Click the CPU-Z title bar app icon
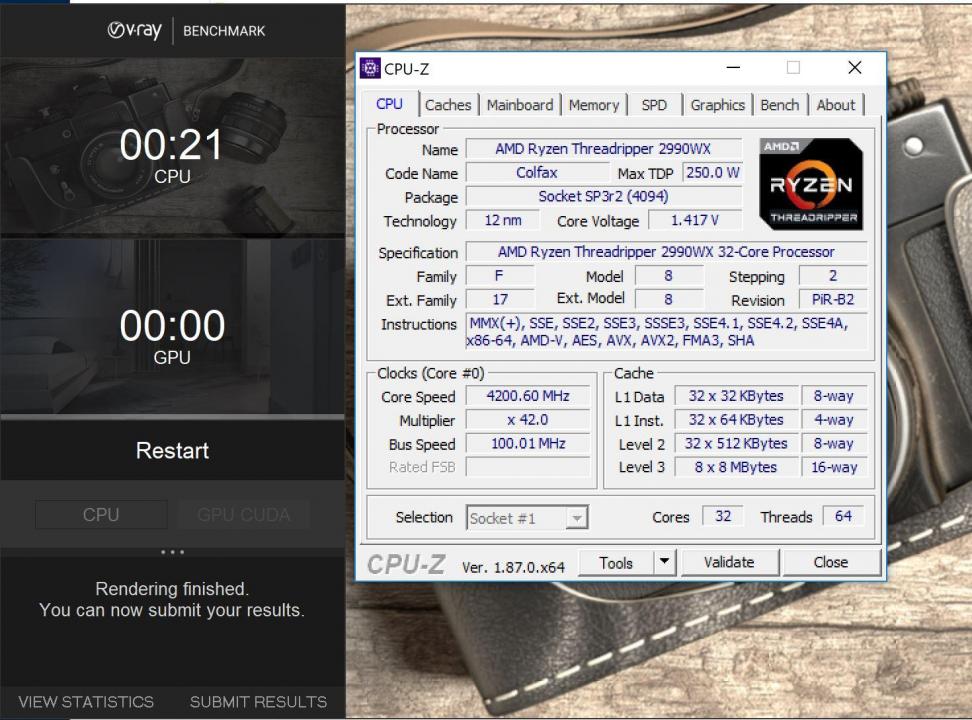 (370, 68)
